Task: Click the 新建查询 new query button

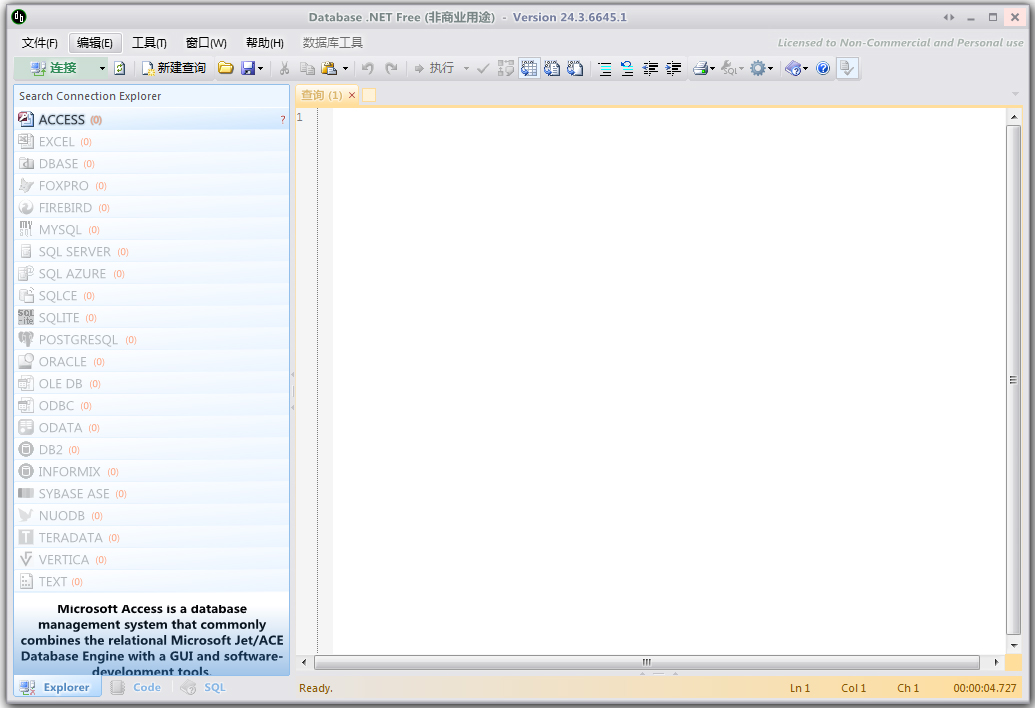Action: pyautogui.click(x=174, y=68)
